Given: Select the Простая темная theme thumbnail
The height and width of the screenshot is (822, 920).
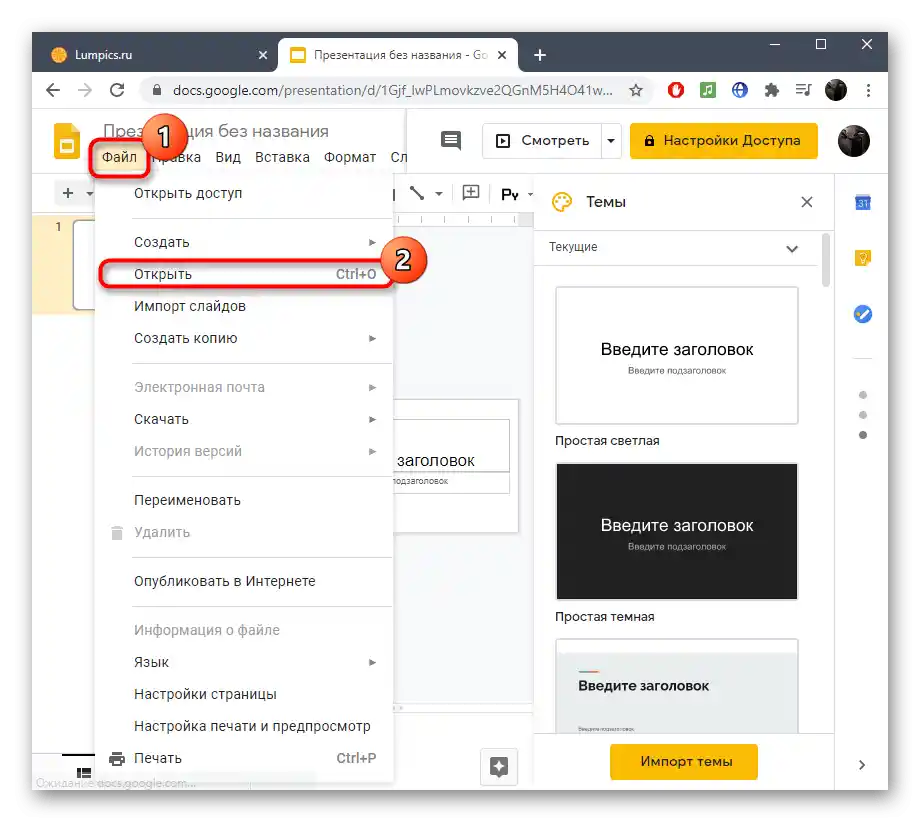Looking at the screenshot, I should (677, 532).
